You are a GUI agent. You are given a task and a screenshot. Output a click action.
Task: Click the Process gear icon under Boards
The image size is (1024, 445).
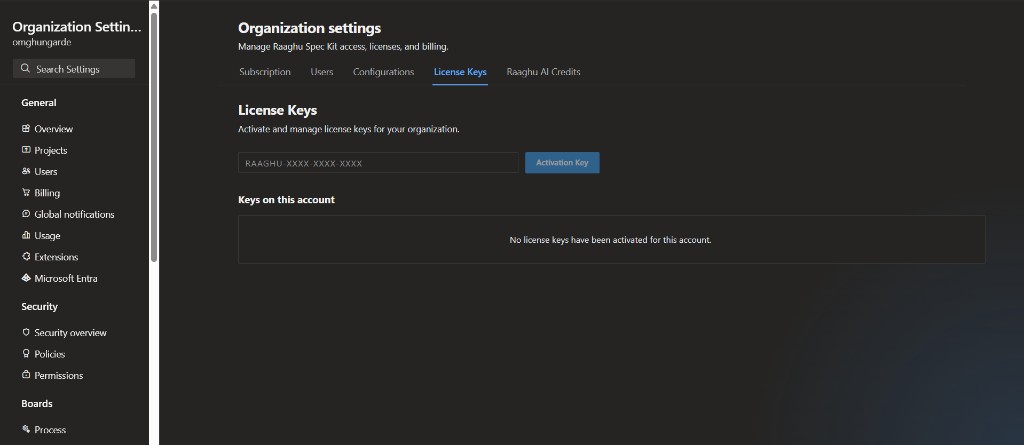pos(26,429)
